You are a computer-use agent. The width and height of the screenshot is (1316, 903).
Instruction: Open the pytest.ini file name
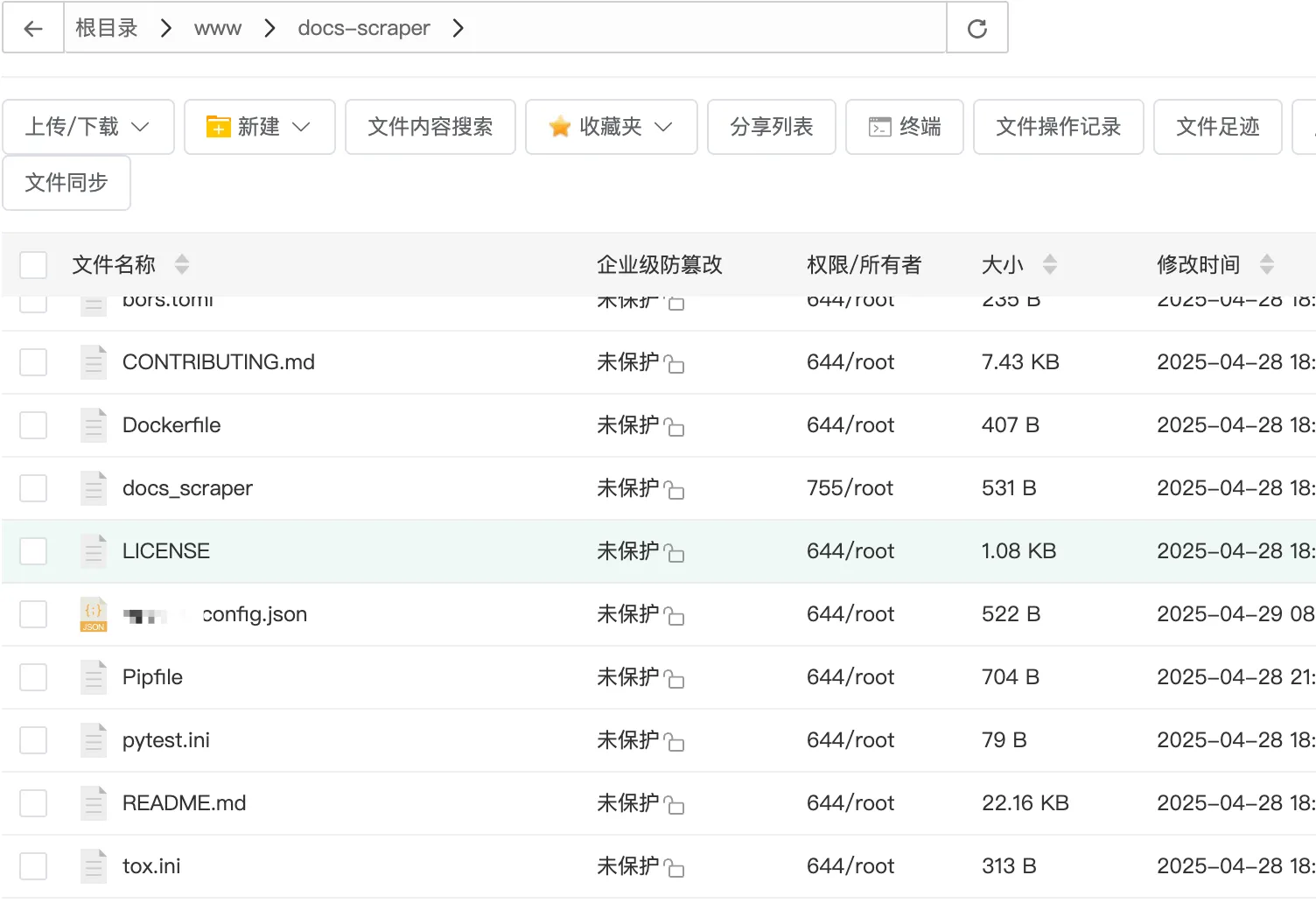pyautogui.click(x=166, y=740)
